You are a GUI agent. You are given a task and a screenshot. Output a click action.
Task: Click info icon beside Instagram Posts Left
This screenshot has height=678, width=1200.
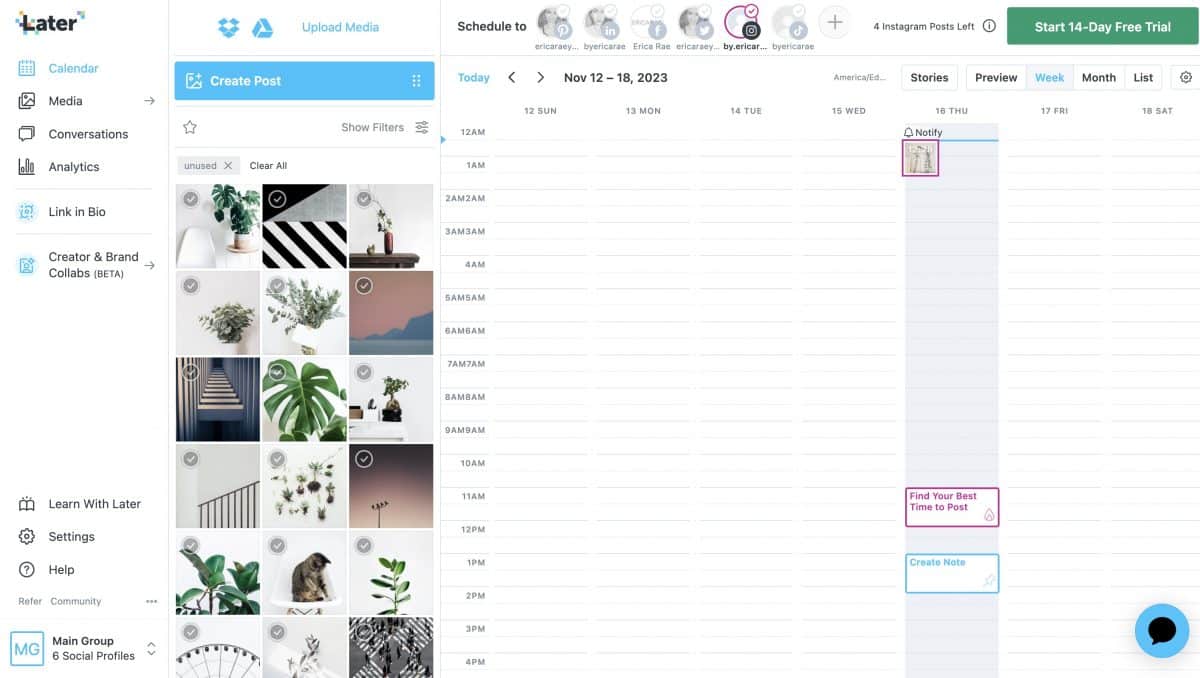[x=989, y=26]
